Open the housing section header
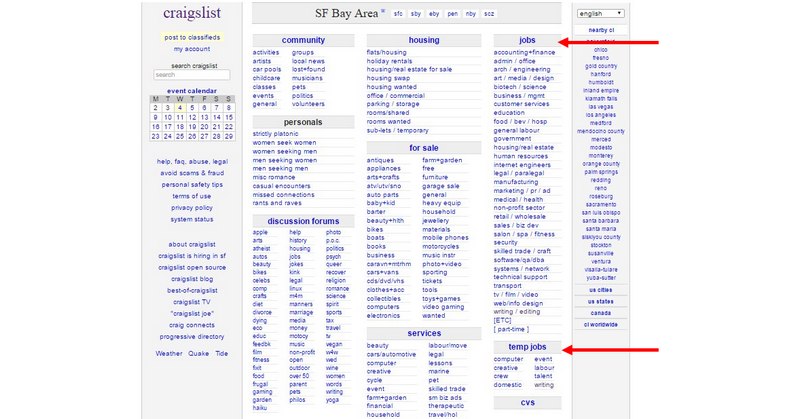This screenshot has height=419, width=800. pos(423,40)
